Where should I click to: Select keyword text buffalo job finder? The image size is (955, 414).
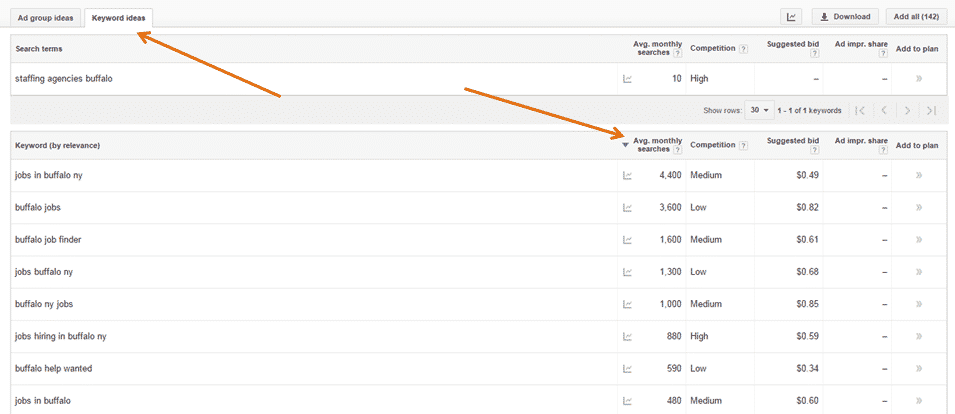tap(48, 240)
